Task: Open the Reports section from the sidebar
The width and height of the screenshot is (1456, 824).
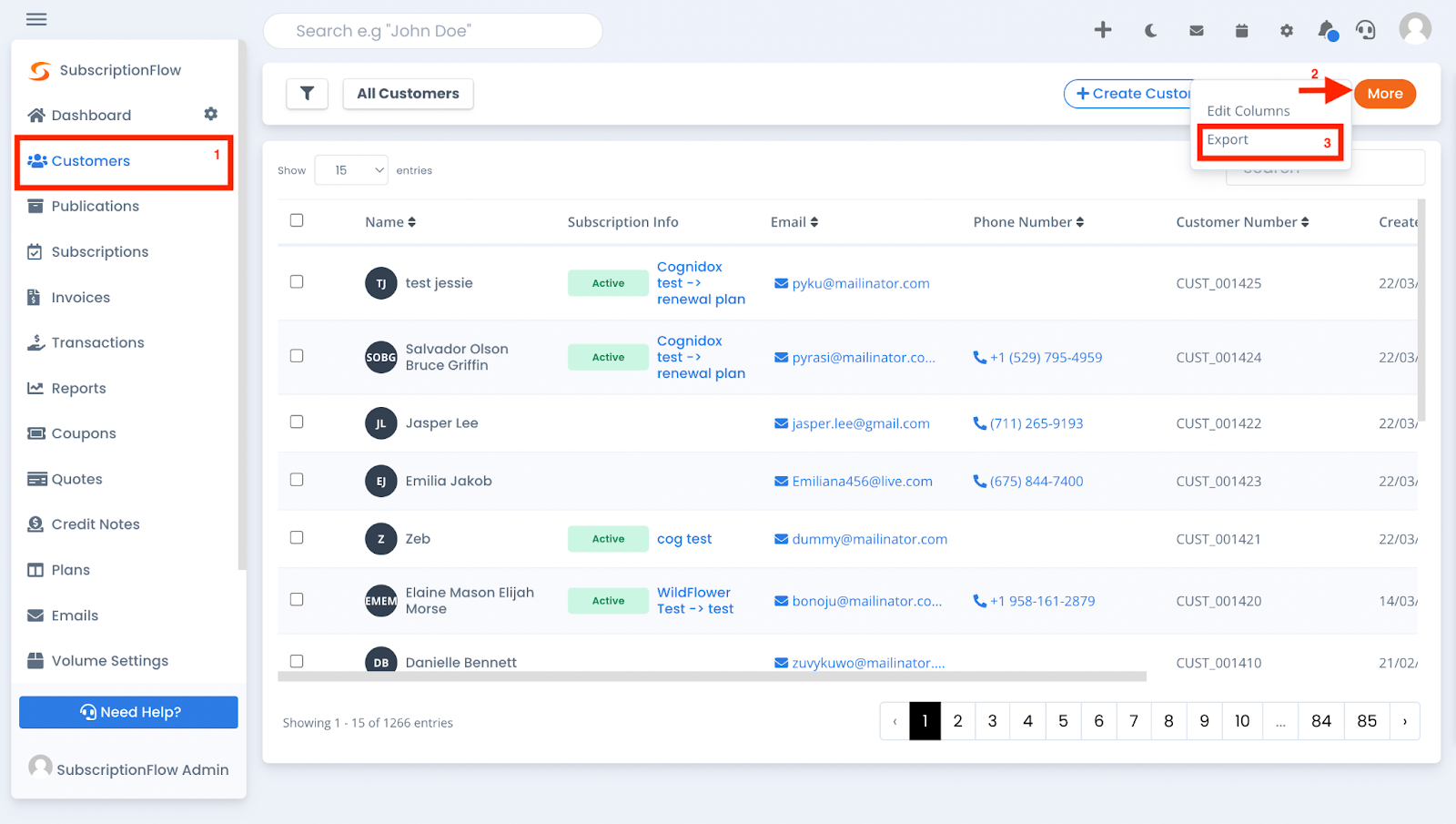Action: (x=76, y=388)
